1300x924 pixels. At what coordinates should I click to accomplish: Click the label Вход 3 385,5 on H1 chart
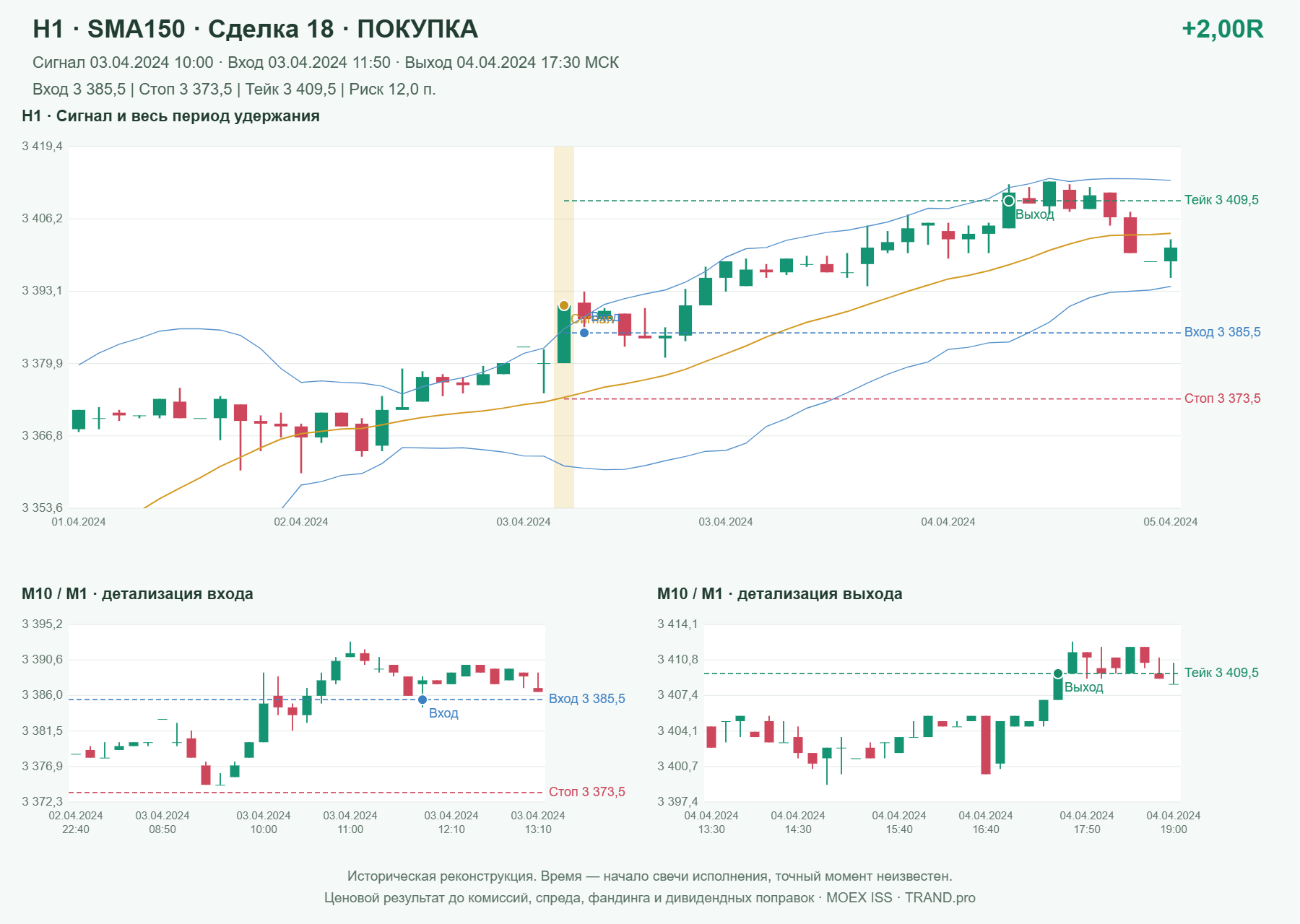pos(1222,332)
